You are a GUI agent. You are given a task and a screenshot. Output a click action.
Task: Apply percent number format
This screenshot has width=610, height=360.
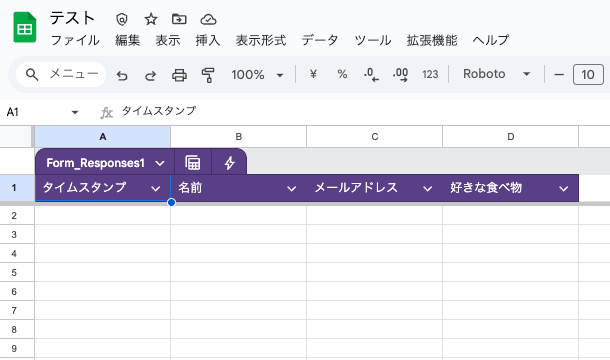click(342, 74)
